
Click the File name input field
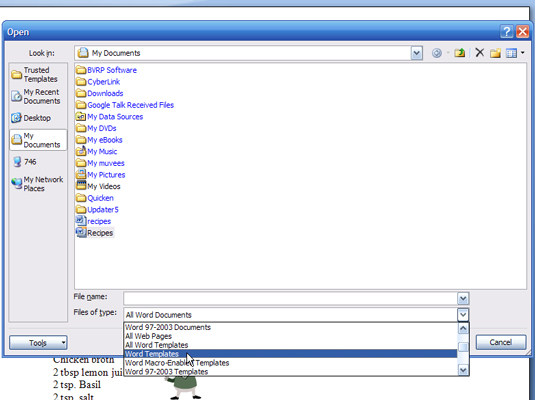coord(290,298)
